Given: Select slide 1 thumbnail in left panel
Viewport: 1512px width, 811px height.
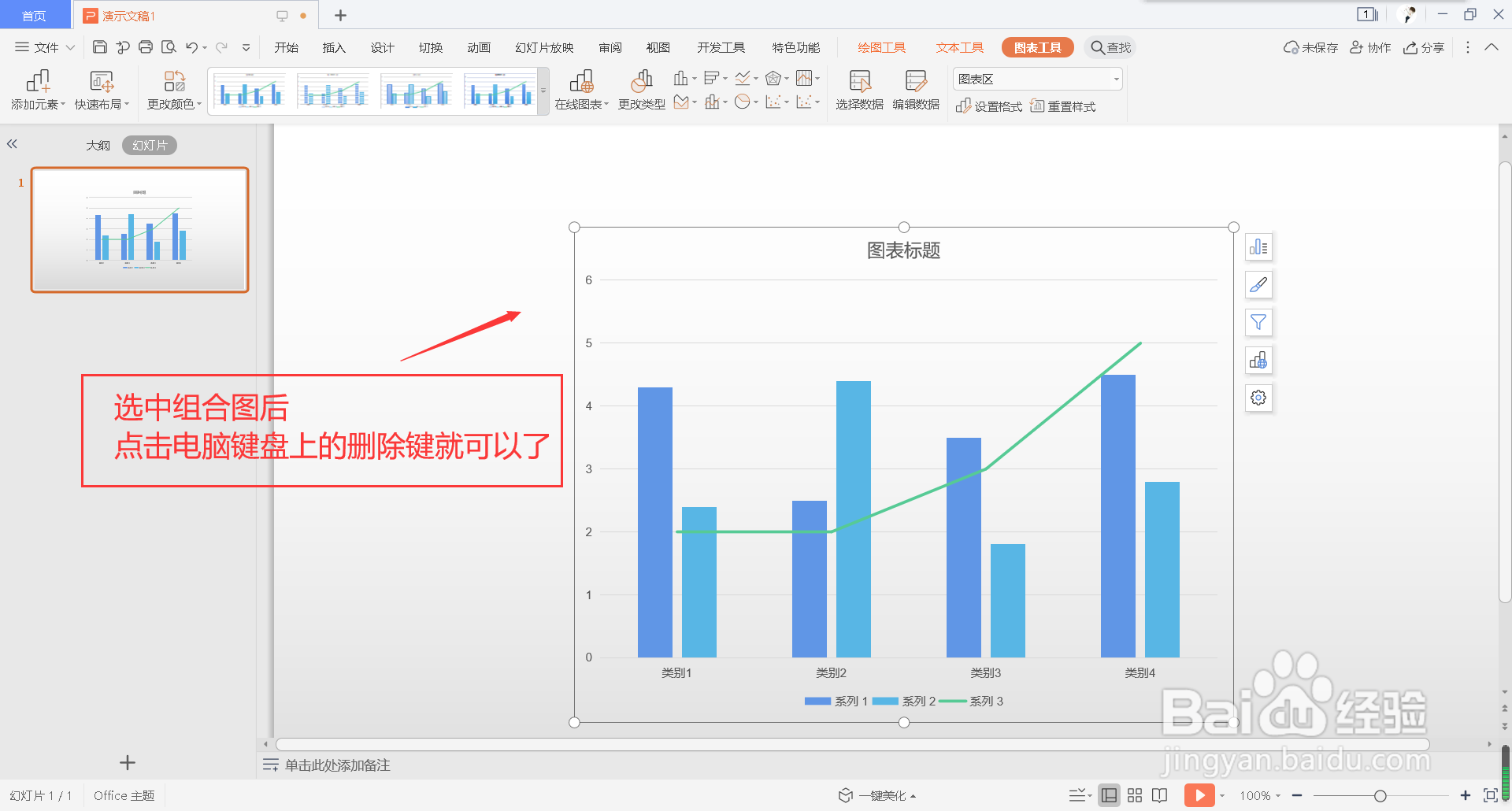Looking at the screenshot, I should point(139,229).
